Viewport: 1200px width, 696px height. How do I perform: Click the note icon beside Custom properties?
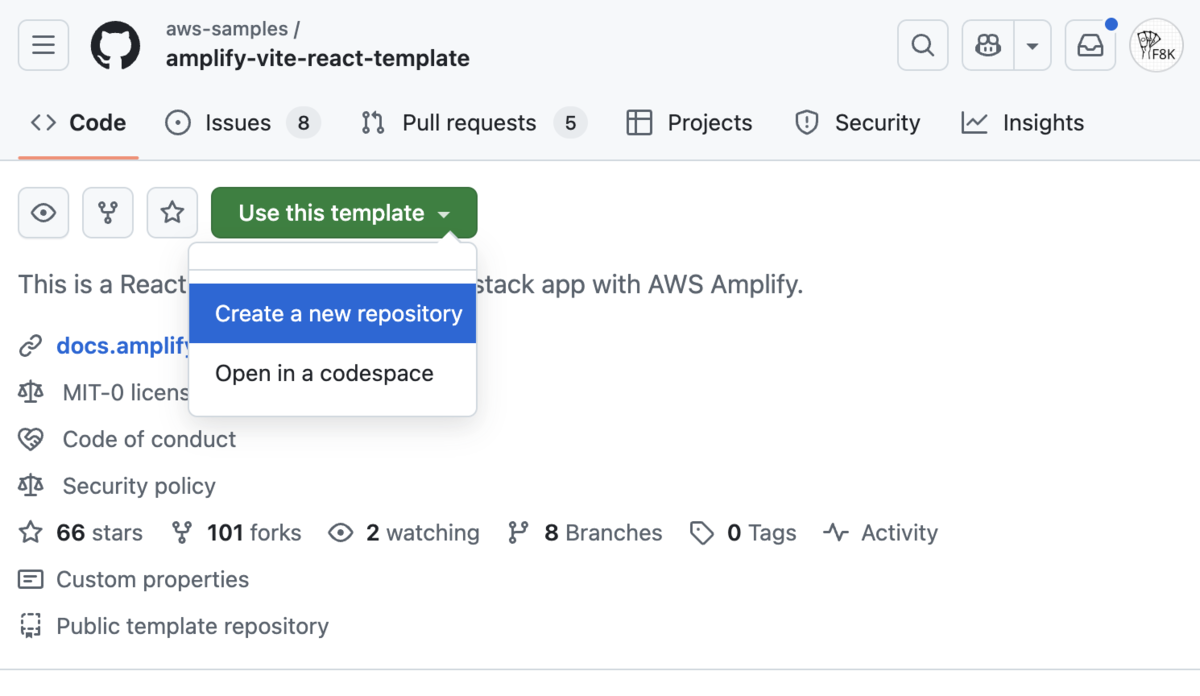tap(31, 580)
